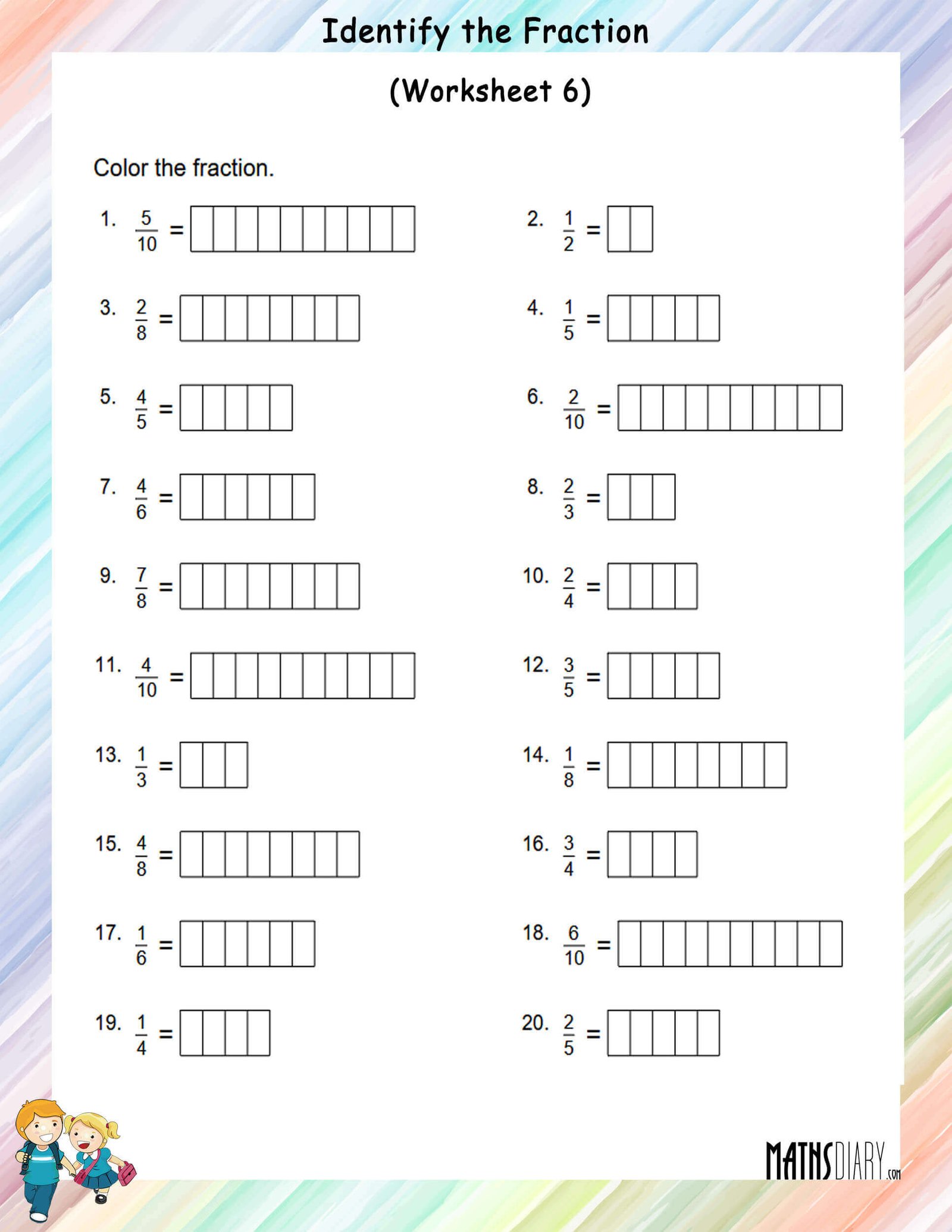The width and height of the screenshot is (952, 1232).
Task: Select the Worksheet 6 subtitle
Action: [490, 91]
